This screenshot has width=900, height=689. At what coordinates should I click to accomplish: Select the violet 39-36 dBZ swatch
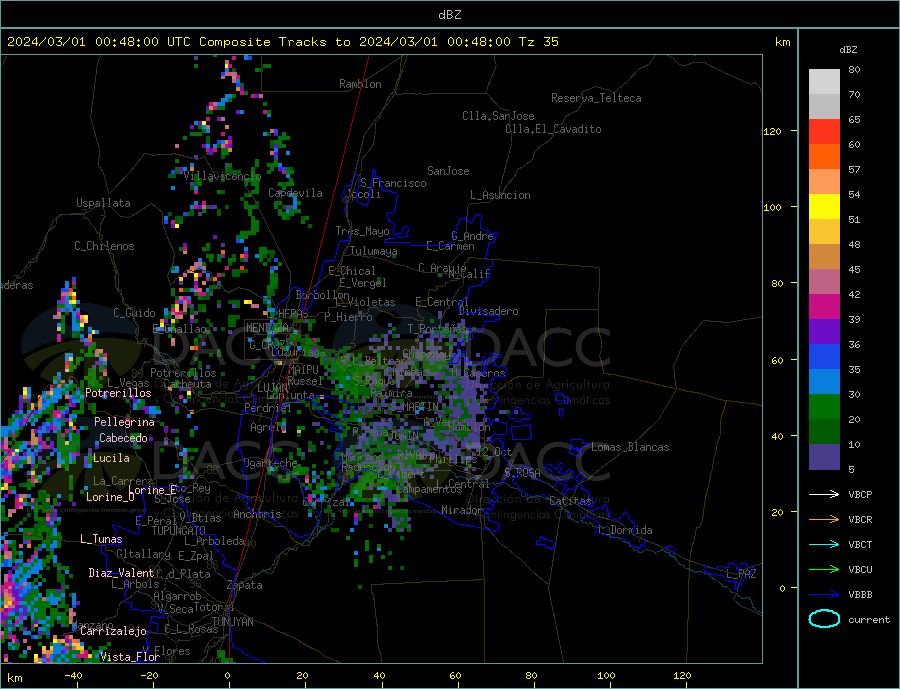[x=824, y=332]
